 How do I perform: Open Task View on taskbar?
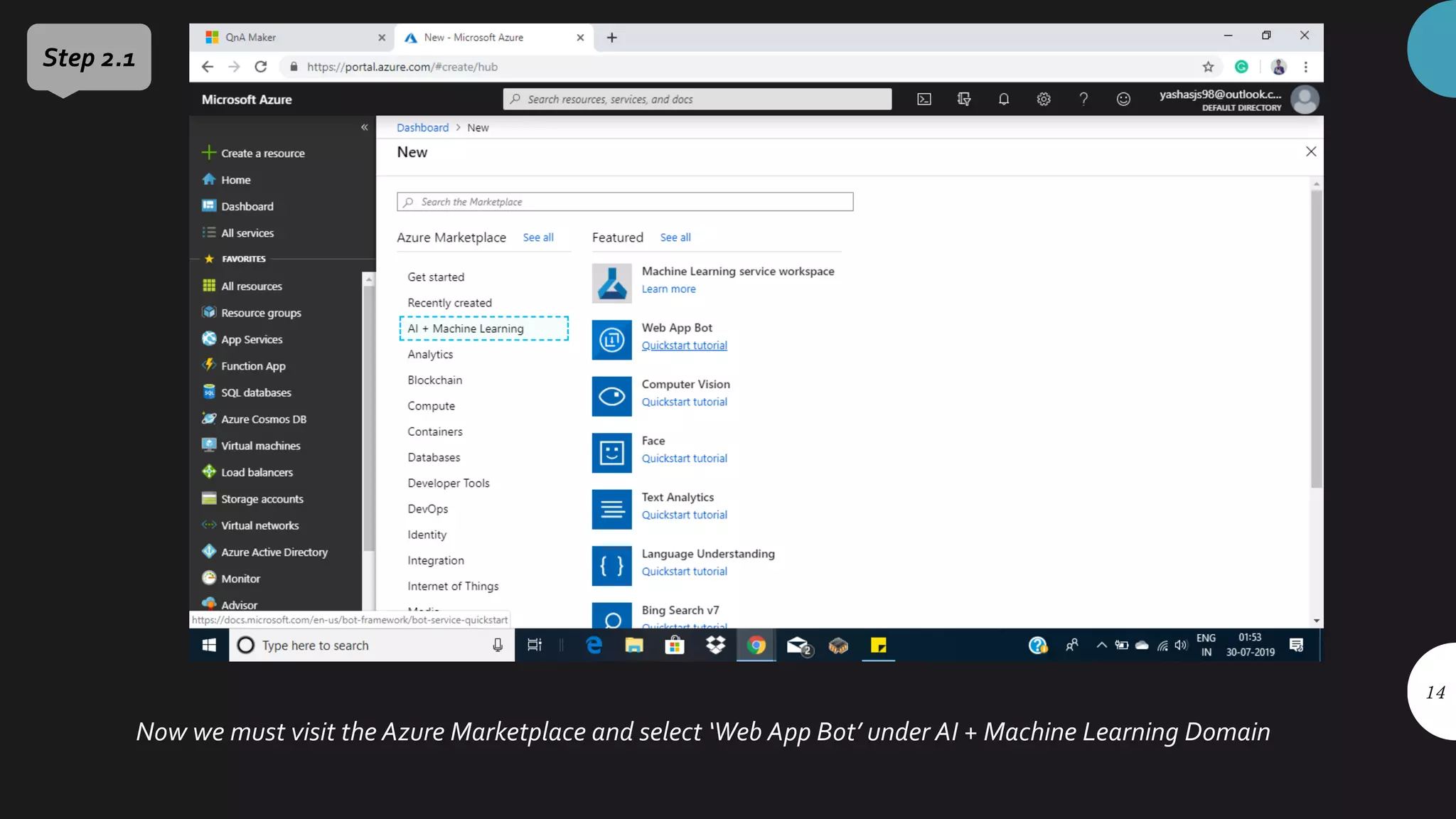(x=535, y=646)
